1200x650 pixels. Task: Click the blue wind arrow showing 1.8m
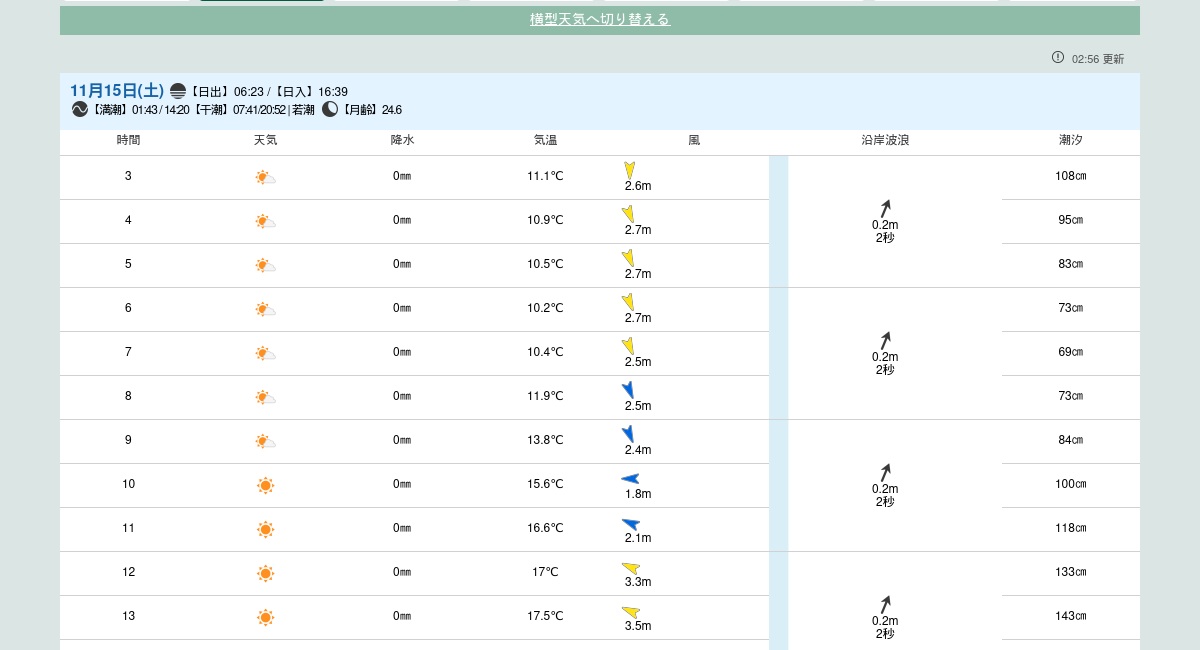click(630, 479)
